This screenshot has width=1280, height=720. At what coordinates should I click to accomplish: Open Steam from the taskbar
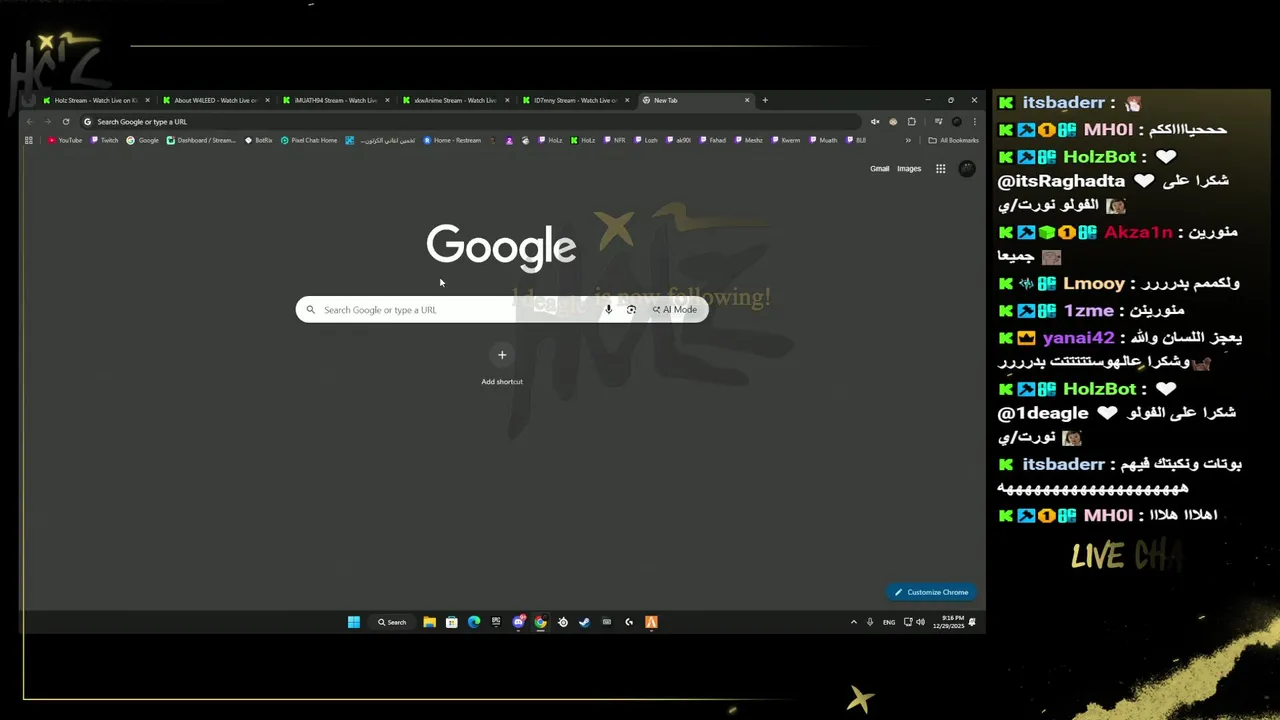584,622
